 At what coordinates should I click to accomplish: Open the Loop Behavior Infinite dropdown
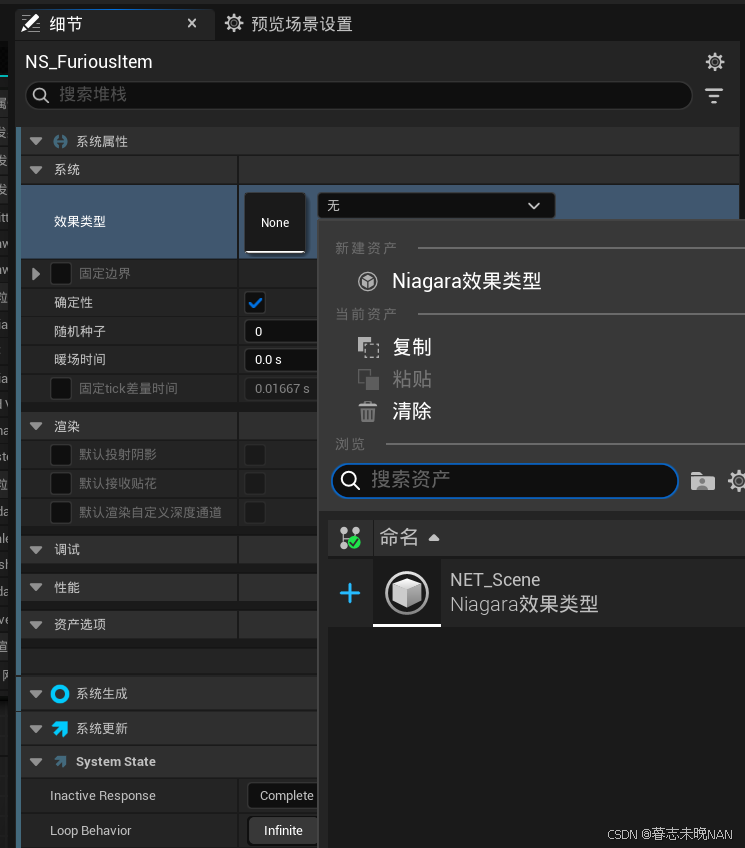[x=283, y=831]
